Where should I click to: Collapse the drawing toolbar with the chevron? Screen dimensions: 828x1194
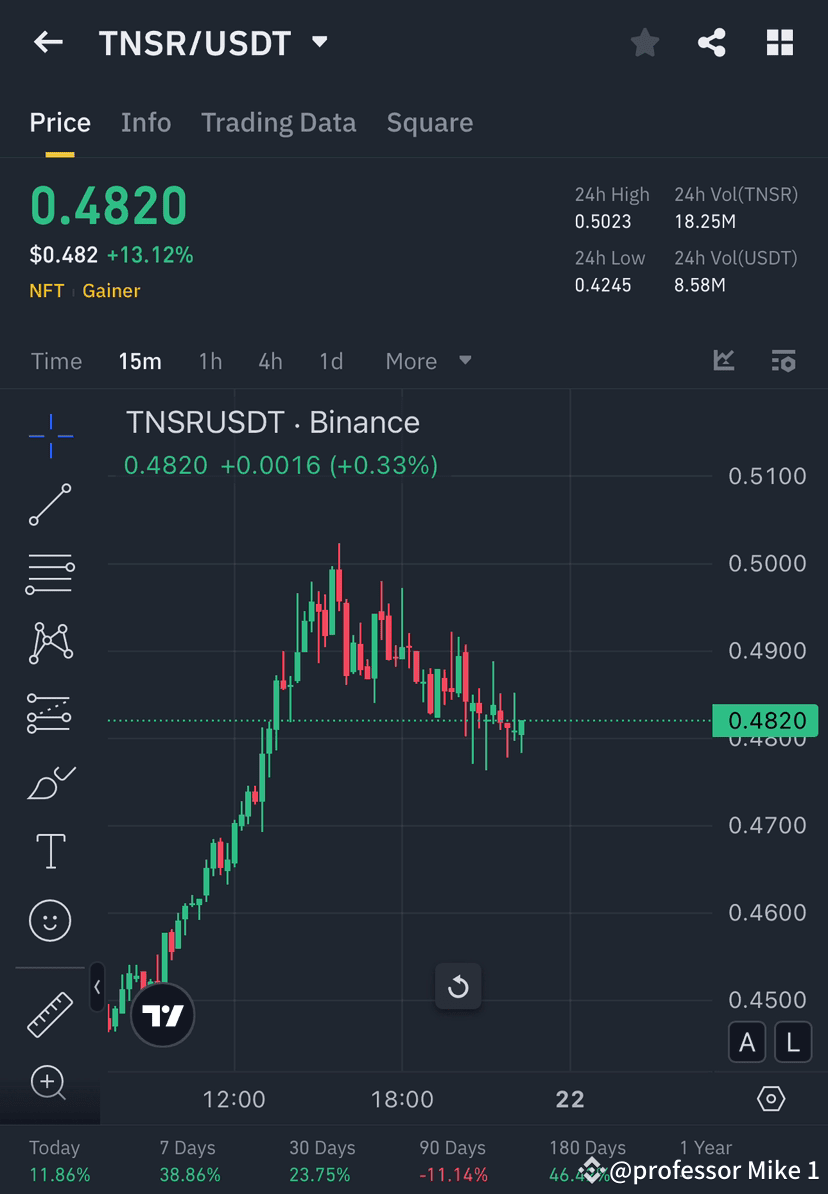tap(97, 986)
